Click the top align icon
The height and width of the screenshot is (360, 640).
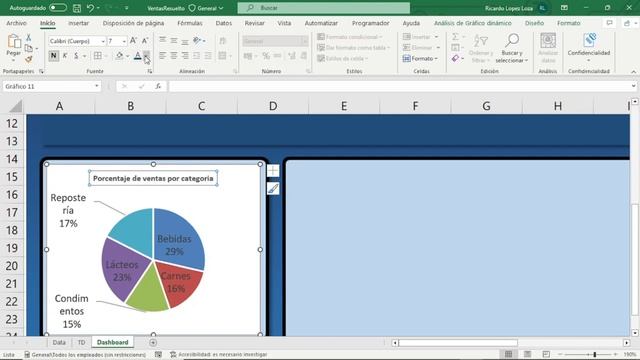[x=162, y=40]
